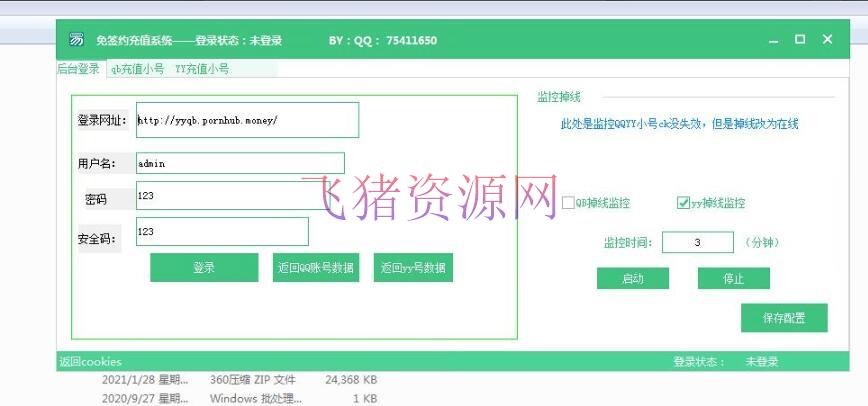Select the 360压缩 ZIP 文件 row behind
Image resolution: width=868 pixels, height=406 pixels.
[240, 380]
